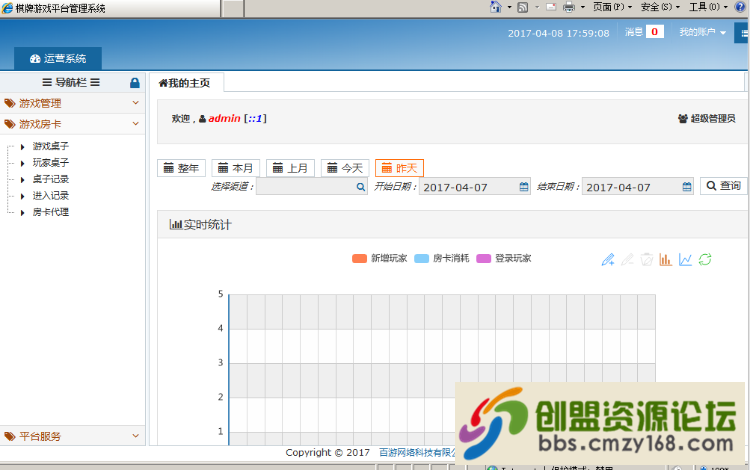Click the 上月 date range button

coord(290,168)
